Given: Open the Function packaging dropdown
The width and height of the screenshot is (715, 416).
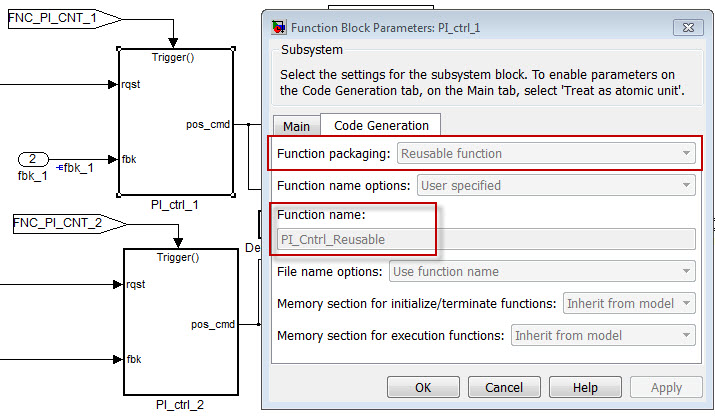Looking at the screenshot, I should pyautogui.click(x=546, y=154).
